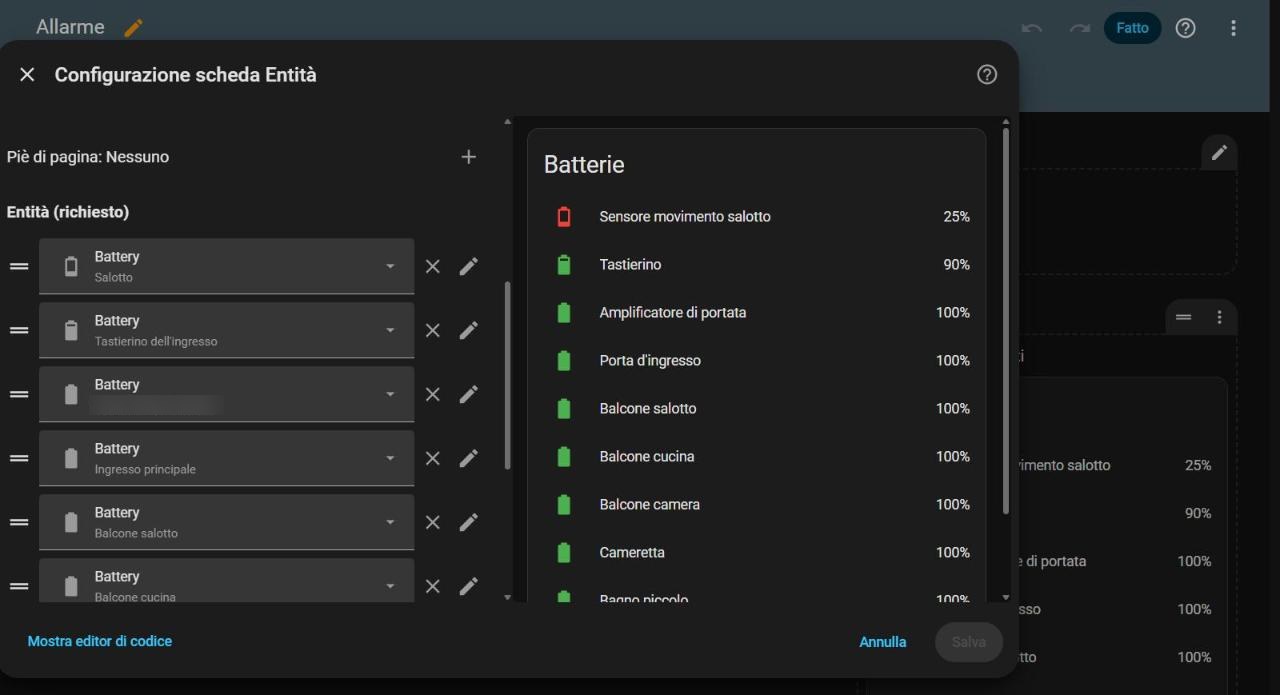
Task: Redo last dashboard change
Action: tap(1080, 28)
